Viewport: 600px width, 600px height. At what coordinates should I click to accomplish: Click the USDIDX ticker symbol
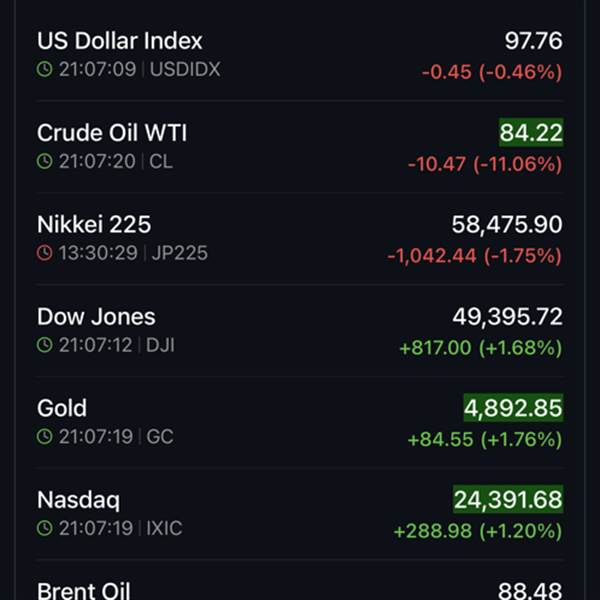point(185,70)
